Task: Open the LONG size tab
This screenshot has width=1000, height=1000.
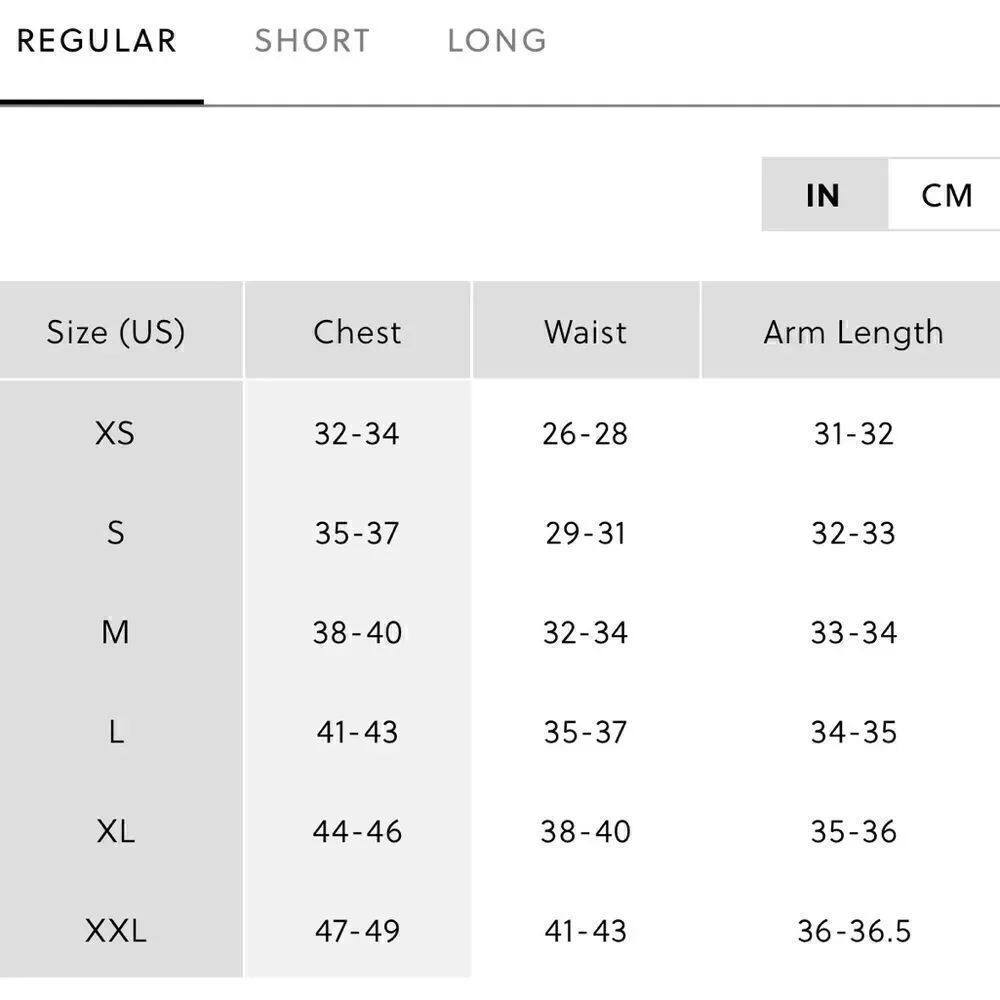Action: [497, 41]
